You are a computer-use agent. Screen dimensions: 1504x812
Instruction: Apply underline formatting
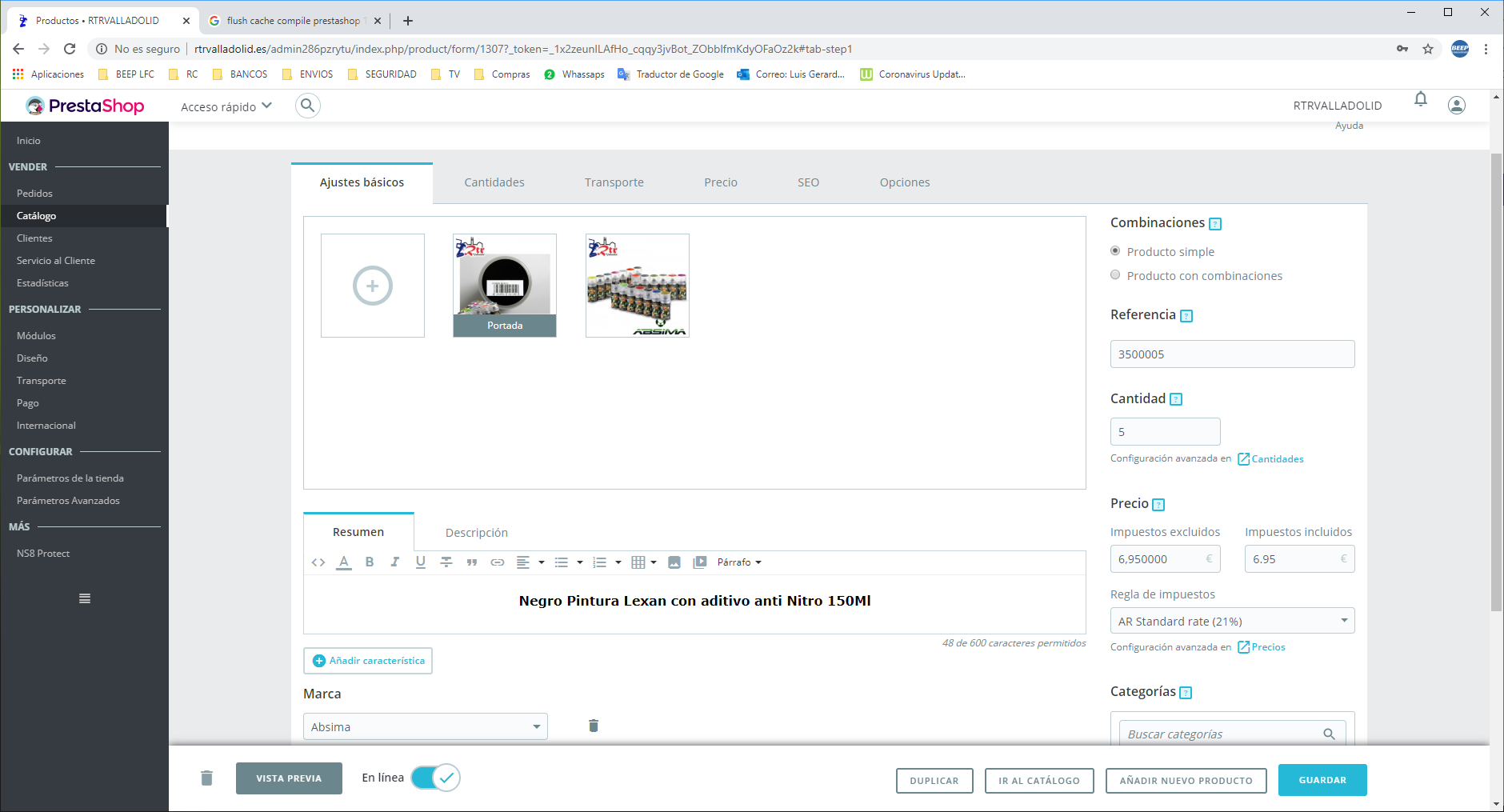[421, 562]
